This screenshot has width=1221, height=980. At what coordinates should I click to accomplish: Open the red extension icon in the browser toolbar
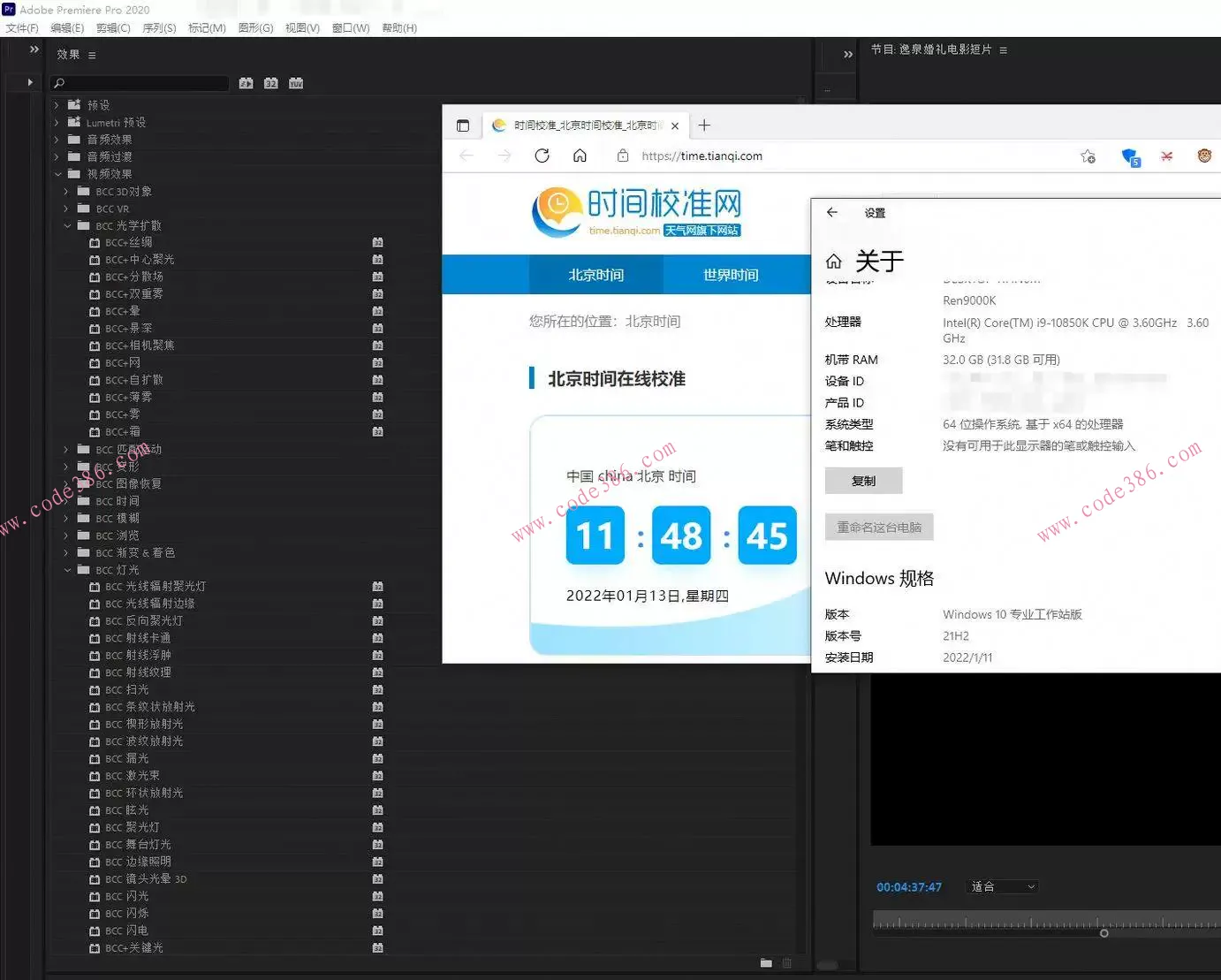1166,156
